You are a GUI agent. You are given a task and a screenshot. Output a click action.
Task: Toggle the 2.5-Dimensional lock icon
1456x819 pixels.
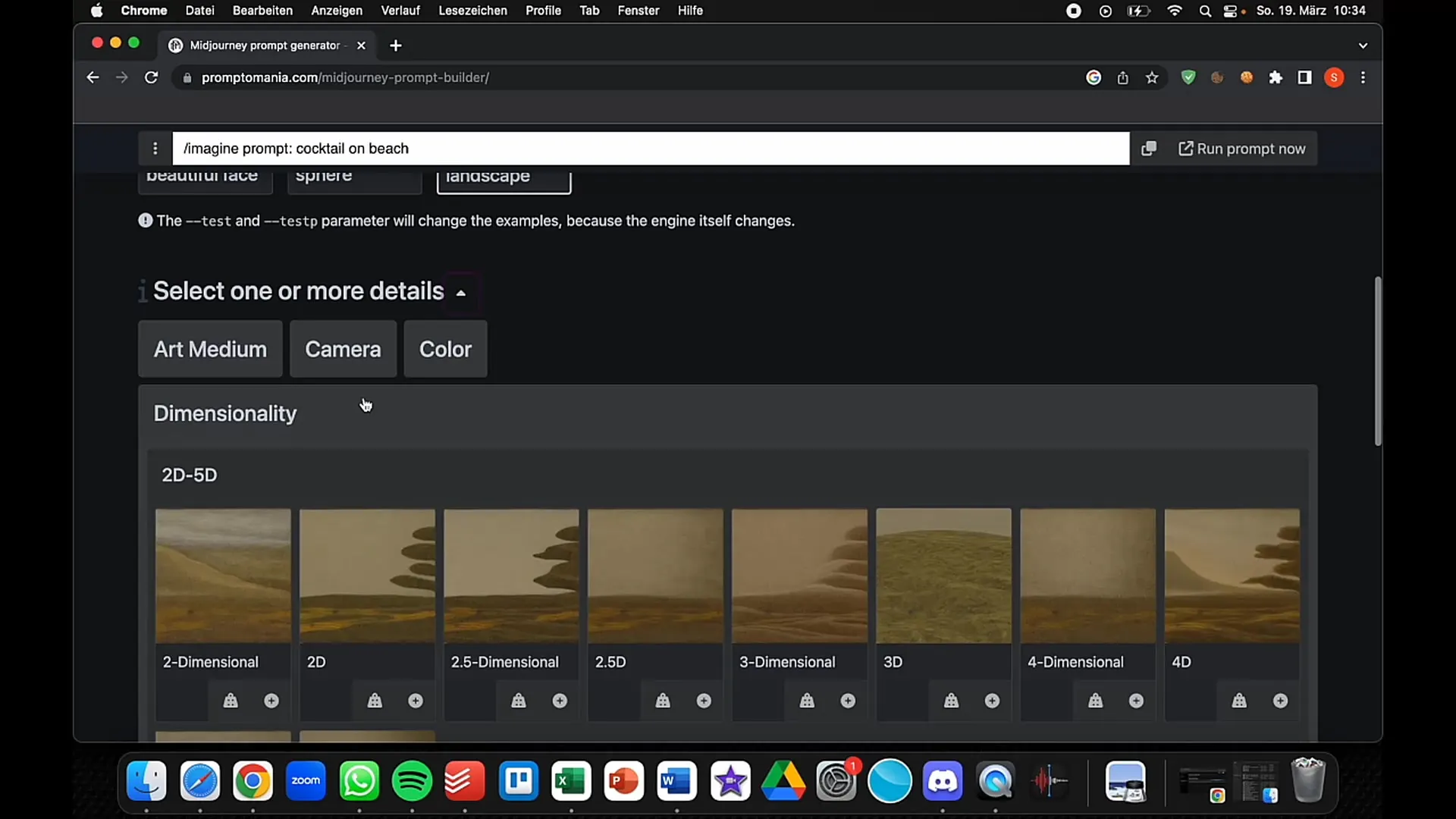click(519, 700)
